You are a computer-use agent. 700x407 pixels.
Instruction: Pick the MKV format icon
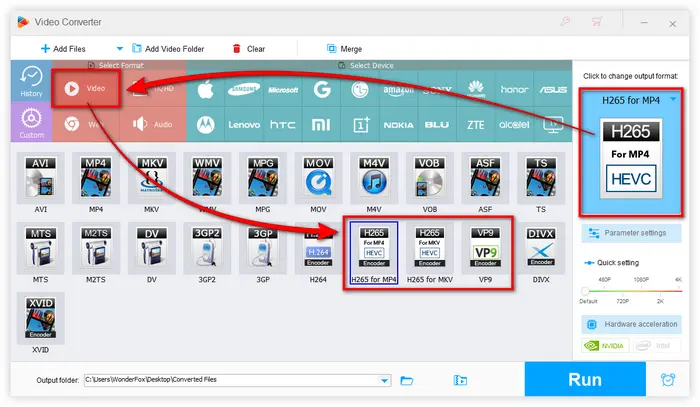[152, 178]
